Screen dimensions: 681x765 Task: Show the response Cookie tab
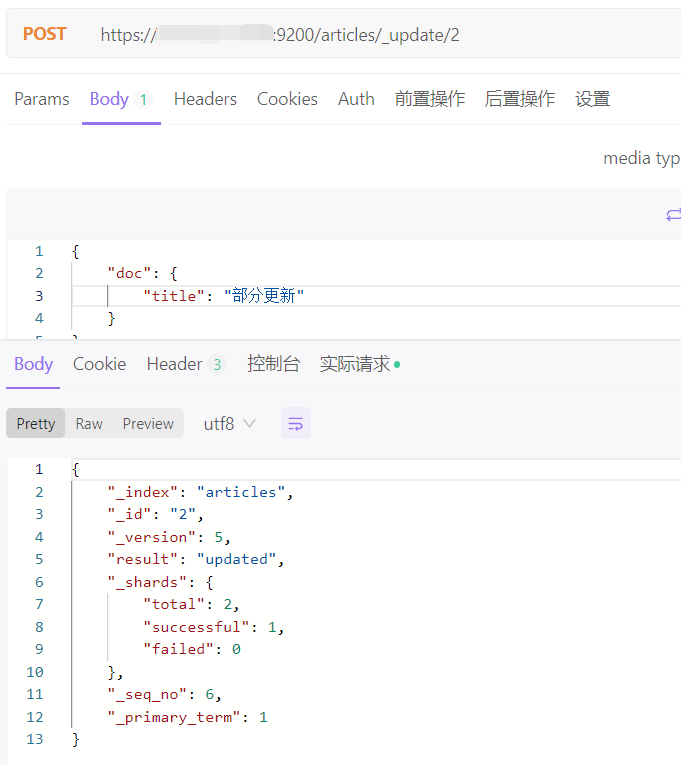pos(99,364)
